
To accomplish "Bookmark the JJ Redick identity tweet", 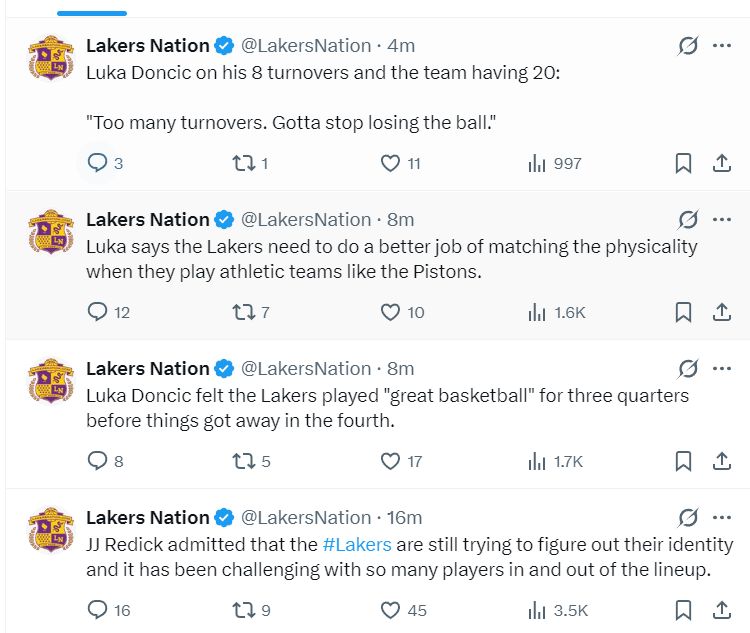I will point(683,610).
